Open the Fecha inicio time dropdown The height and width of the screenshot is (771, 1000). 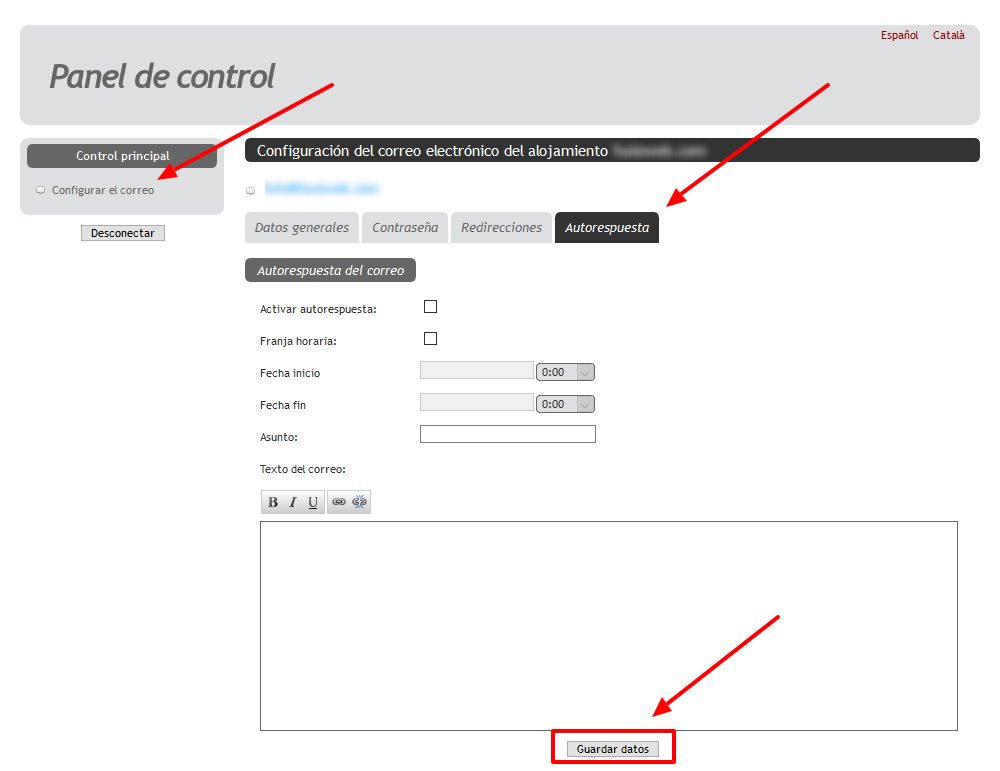click(x=566, y=372)
